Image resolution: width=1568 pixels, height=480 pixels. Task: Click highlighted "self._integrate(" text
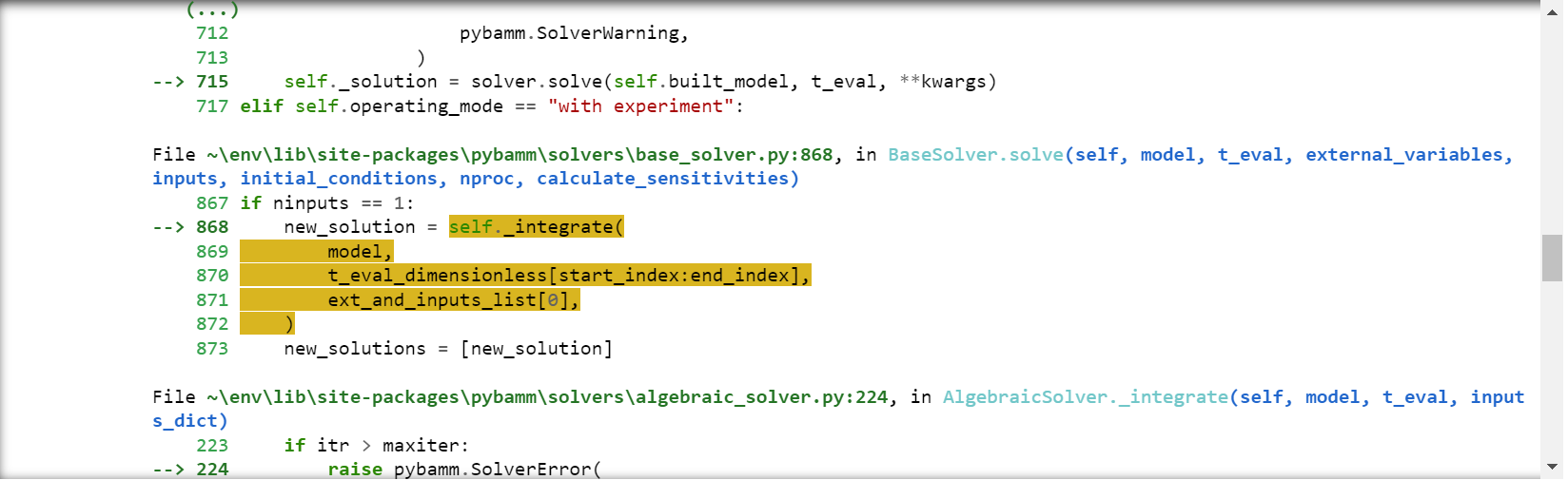[537, 227]
